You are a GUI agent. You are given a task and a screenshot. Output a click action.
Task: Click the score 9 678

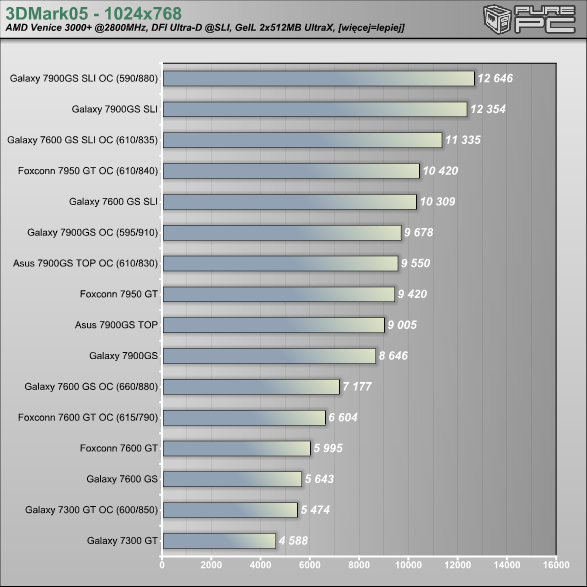pos(419,232)
